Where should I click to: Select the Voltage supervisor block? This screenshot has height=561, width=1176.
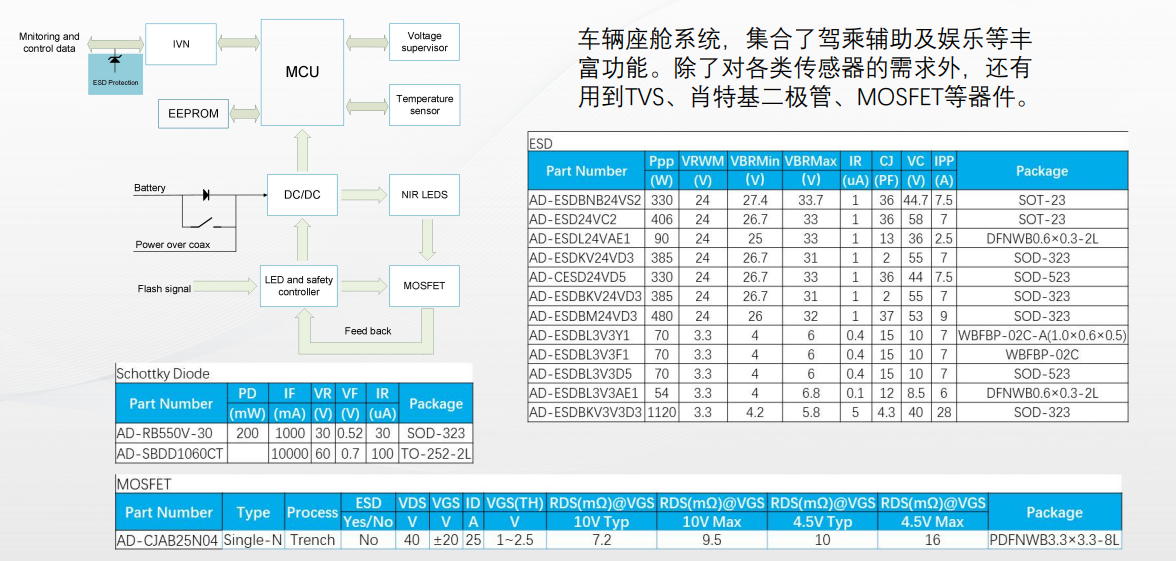click(424, 43)
